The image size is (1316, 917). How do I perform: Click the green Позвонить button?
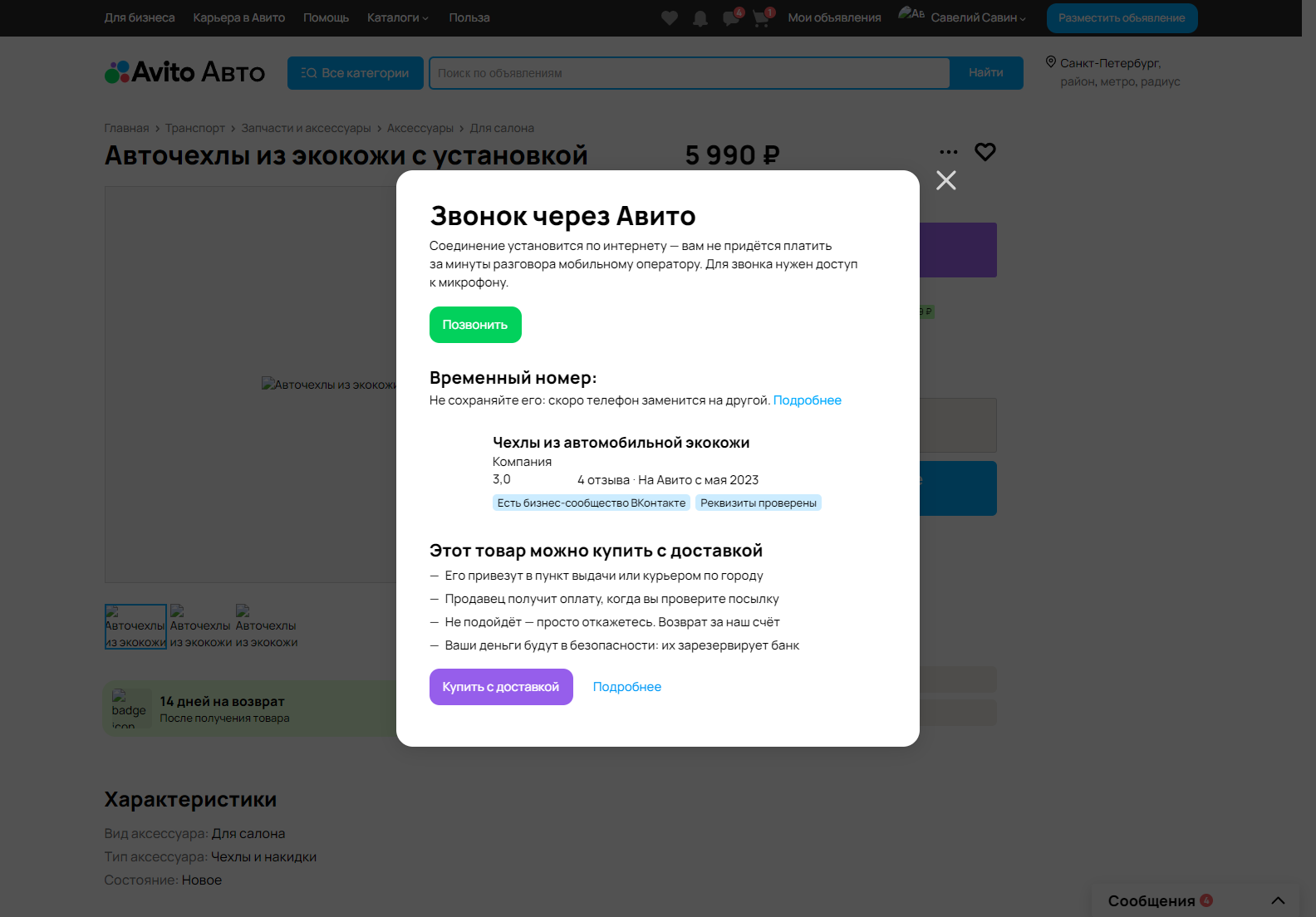point(475,325)
